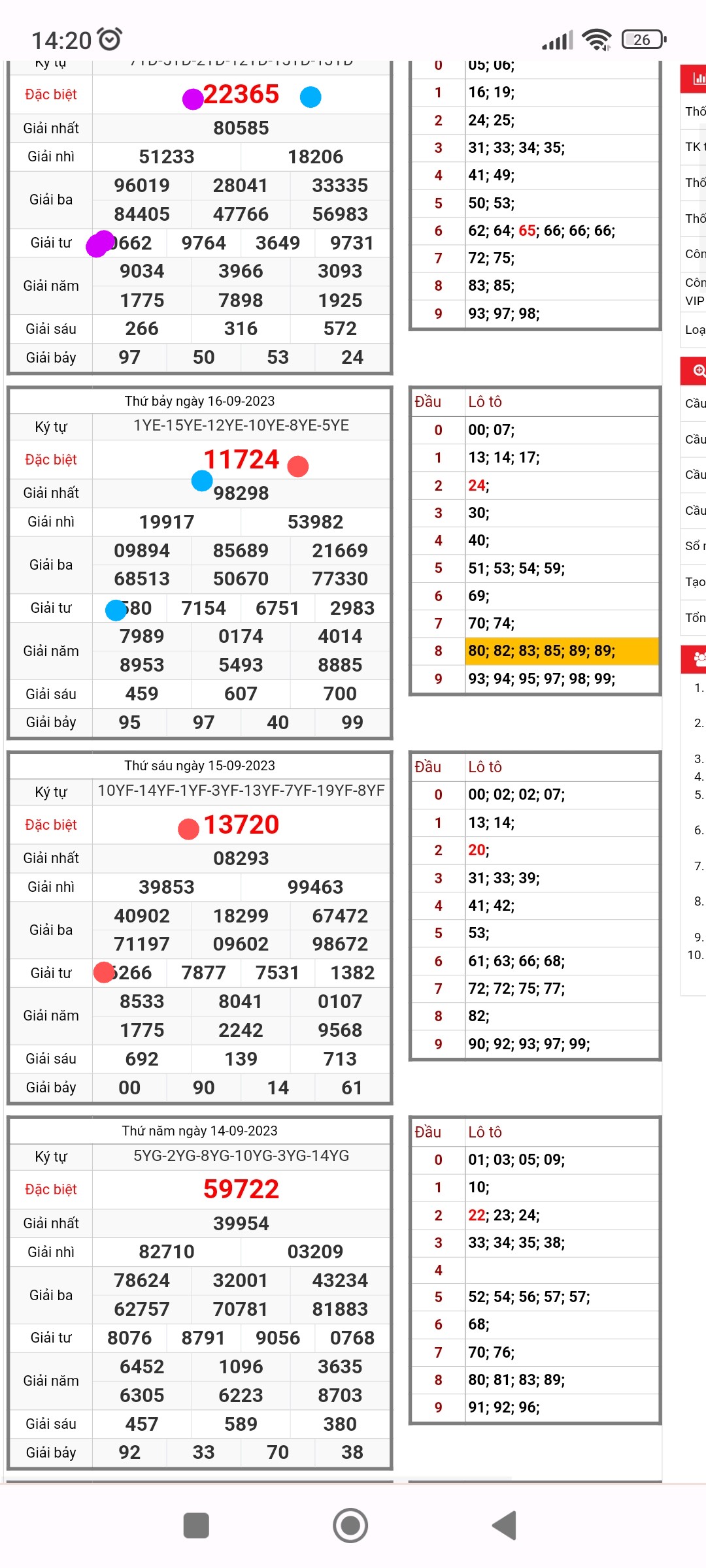The image size is (706, 1568).
Task: Tap the second prize number 51233
Action: (x=167, y=157)
